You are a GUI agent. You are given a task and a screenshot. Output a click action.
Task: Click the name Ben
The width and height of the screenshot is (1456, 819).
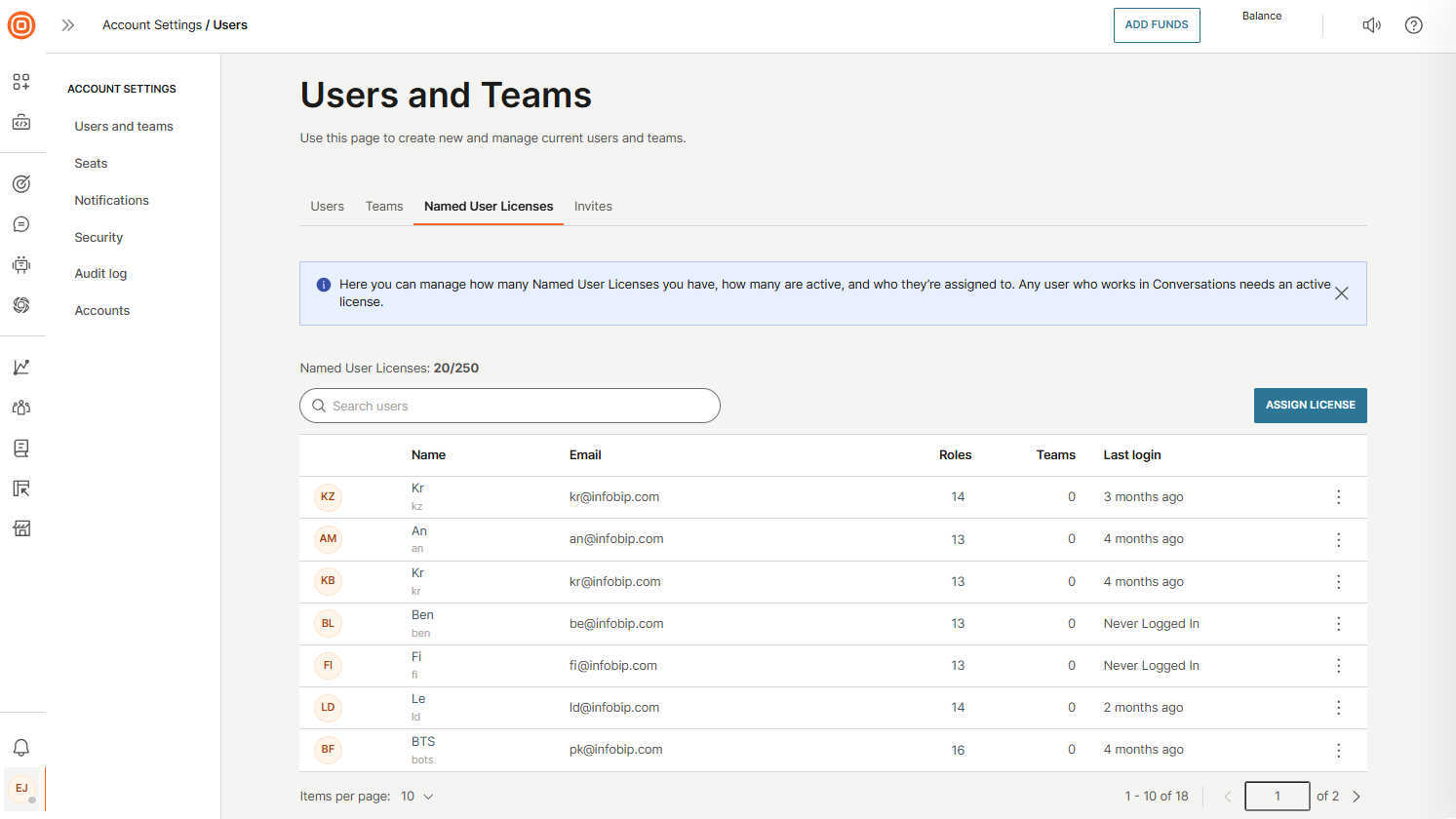(422, 615)
